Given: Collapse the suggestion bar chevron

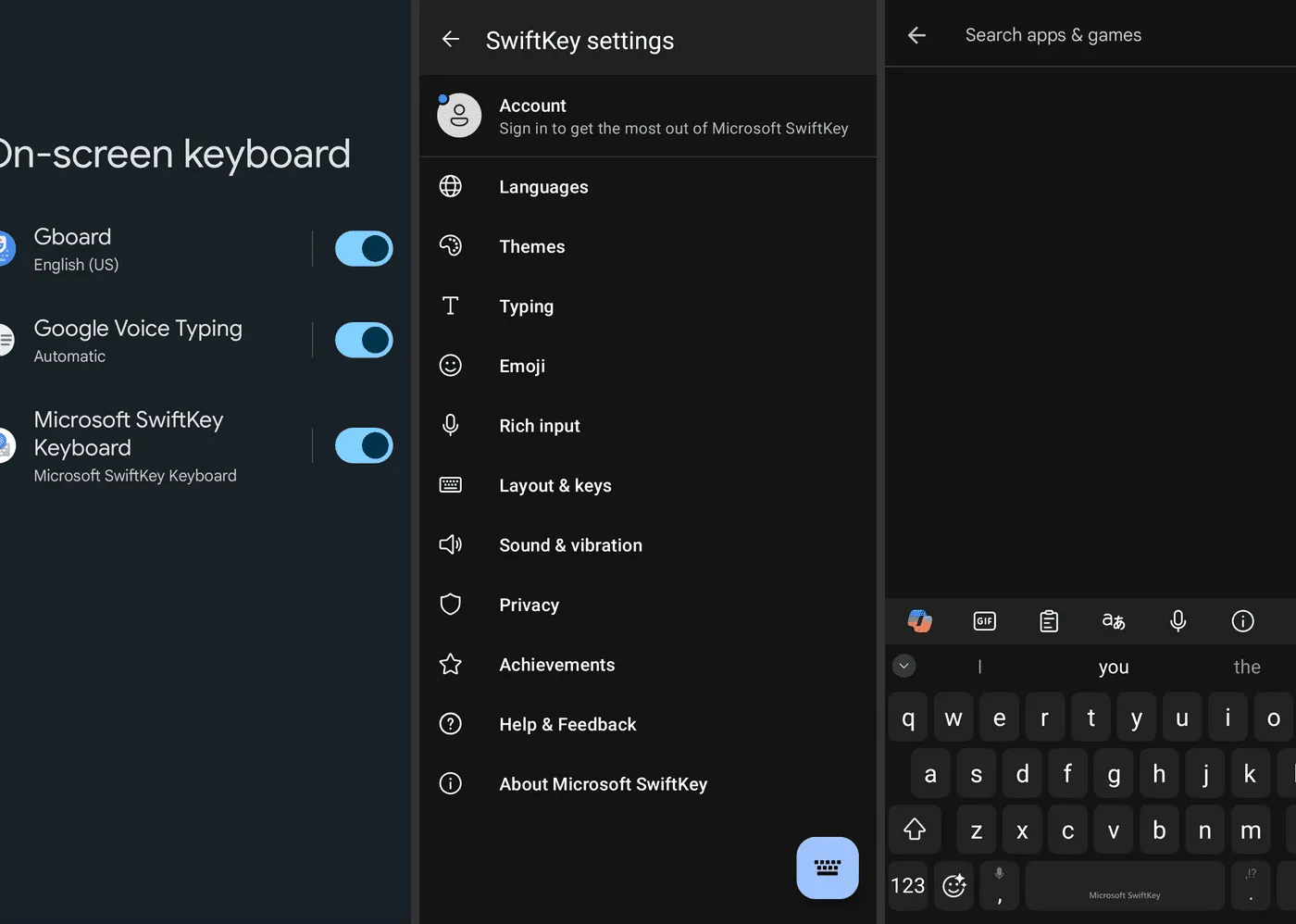Looking at the screenshot, I should pyautogui.click(x=904, y=666).
